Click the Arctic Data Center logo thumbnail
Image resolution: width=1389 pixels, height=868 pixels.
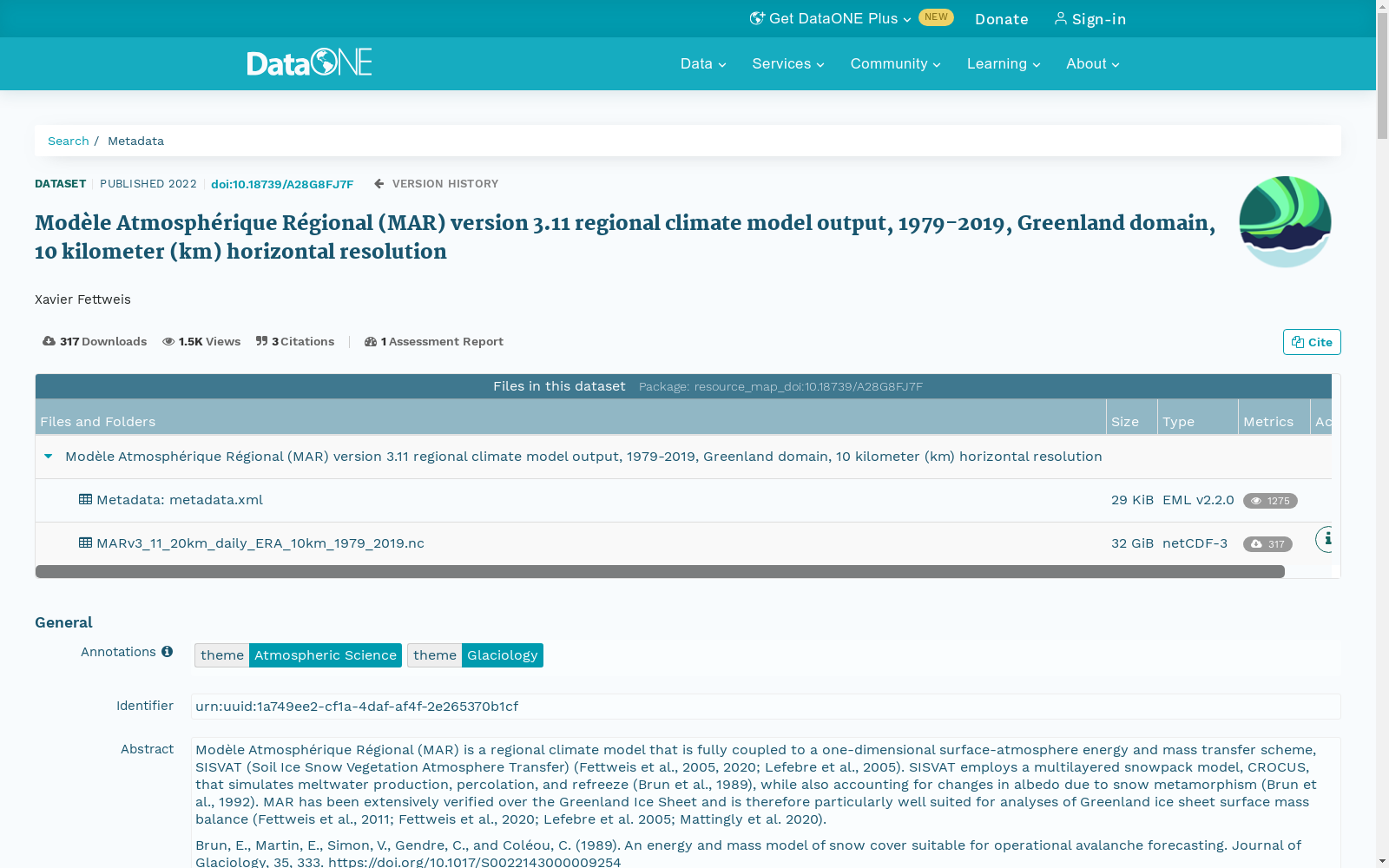coord(1285,222)
